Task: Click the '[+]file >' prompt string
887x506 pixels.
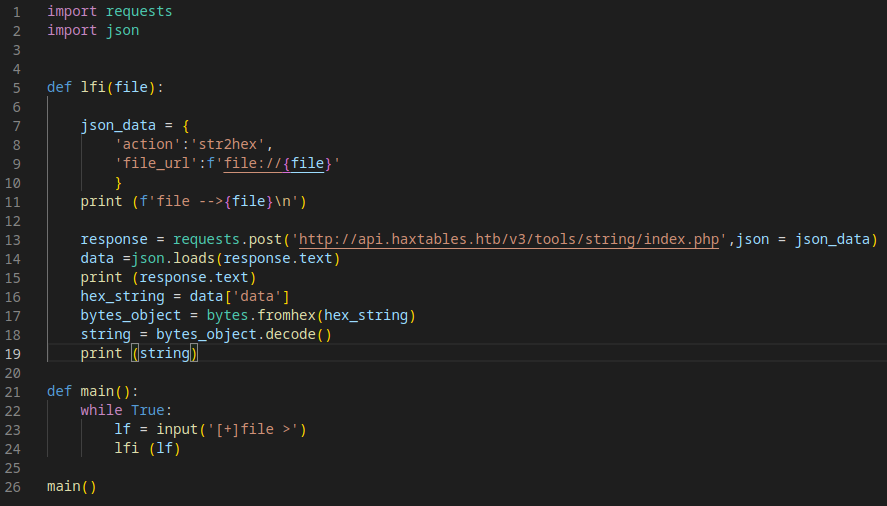Action: pos(252,430)
